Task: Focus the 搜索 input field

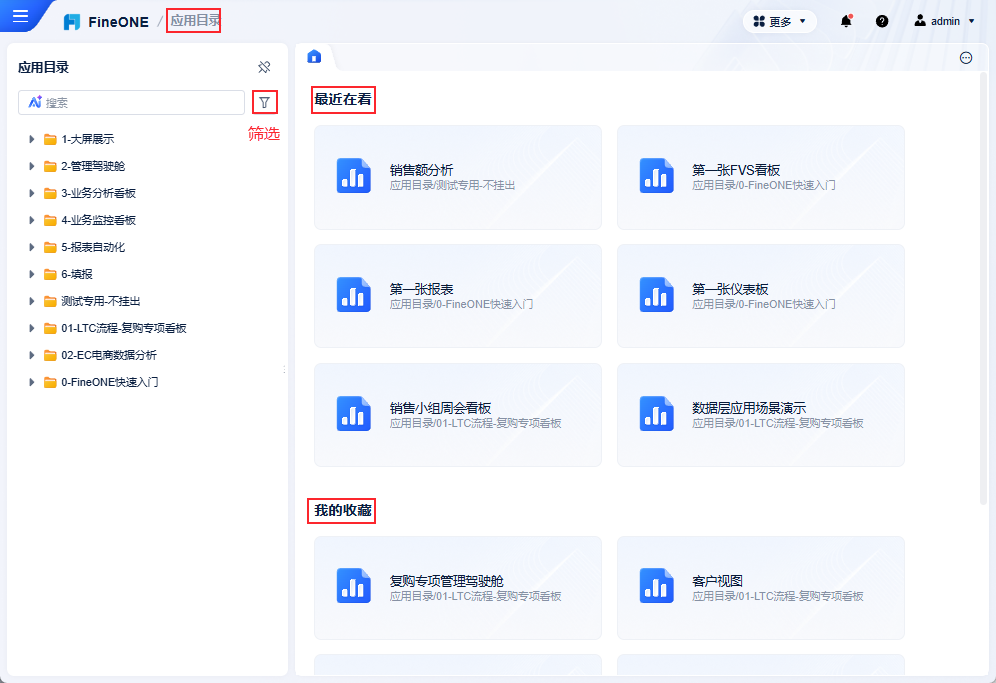Action: tap(131, 102)
